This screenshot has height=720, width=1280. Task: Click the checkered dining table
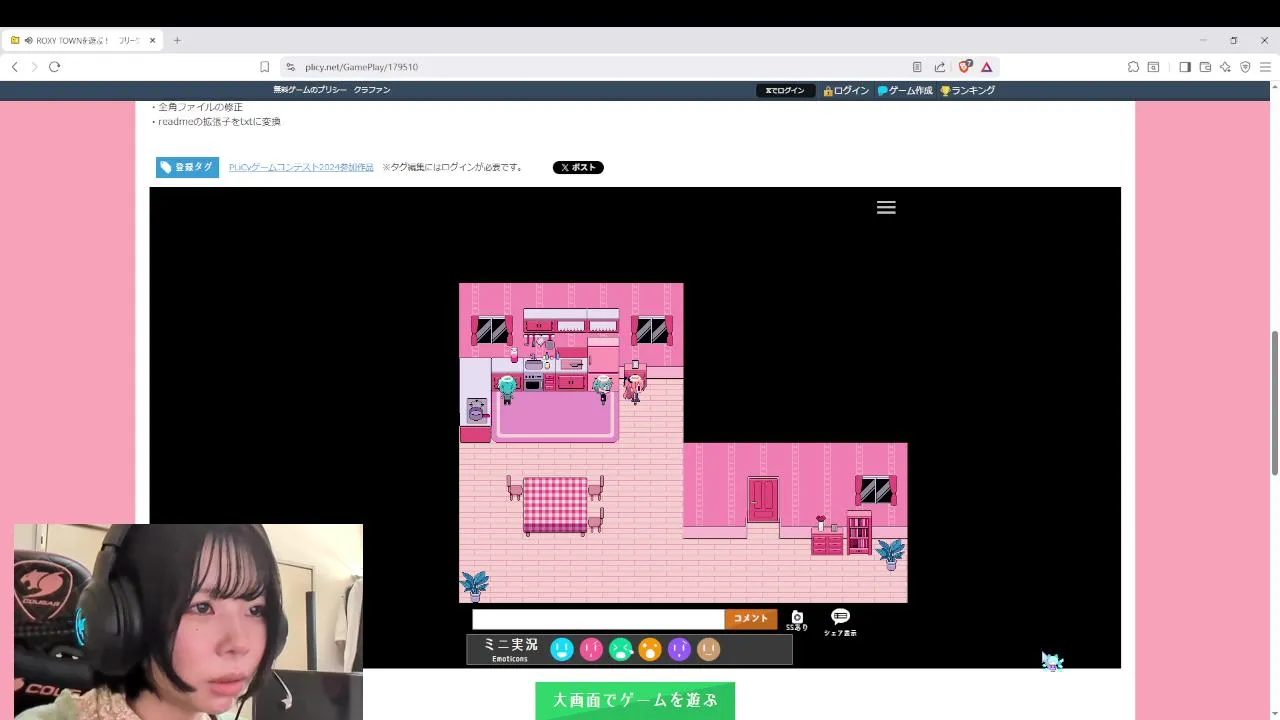tap(555, 504)
